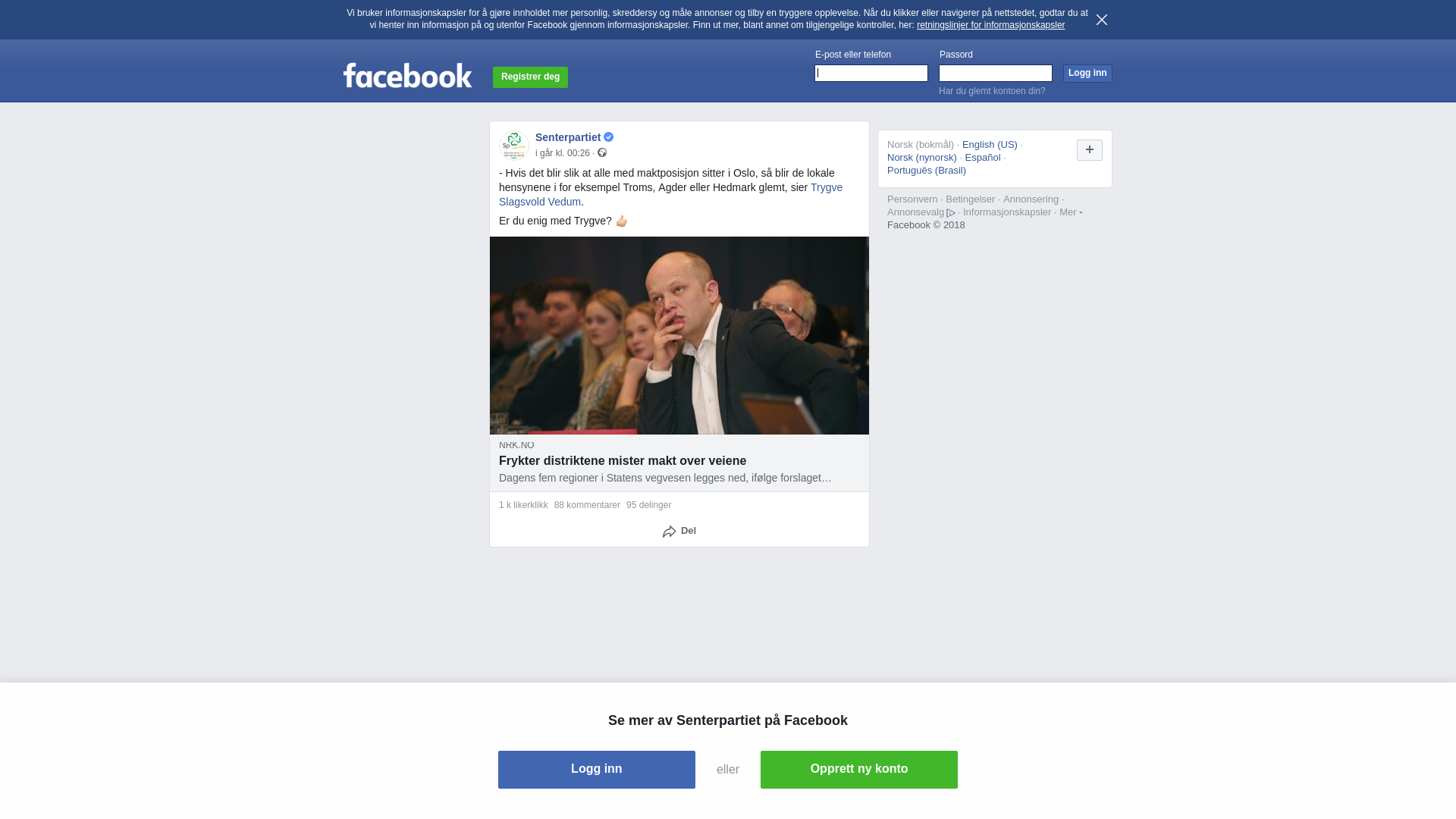Open the Trygve Slagsvold Vedum link
The width and height of the screenshot is (1456, 819).
670,194
